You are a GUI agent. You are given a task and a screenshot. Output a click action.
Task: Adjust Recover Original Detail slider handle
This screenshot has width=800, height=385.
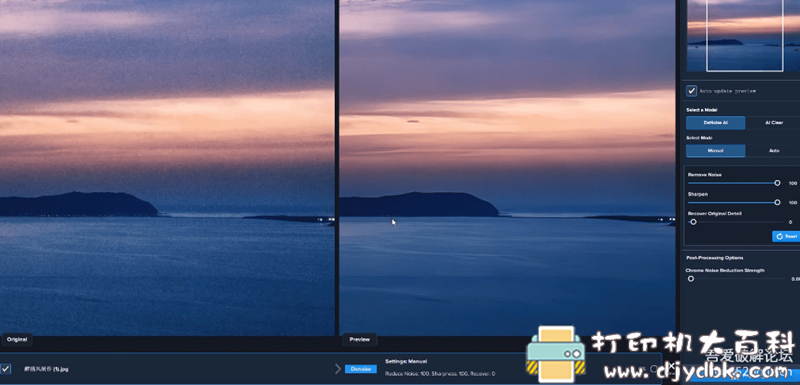[693, 222]
